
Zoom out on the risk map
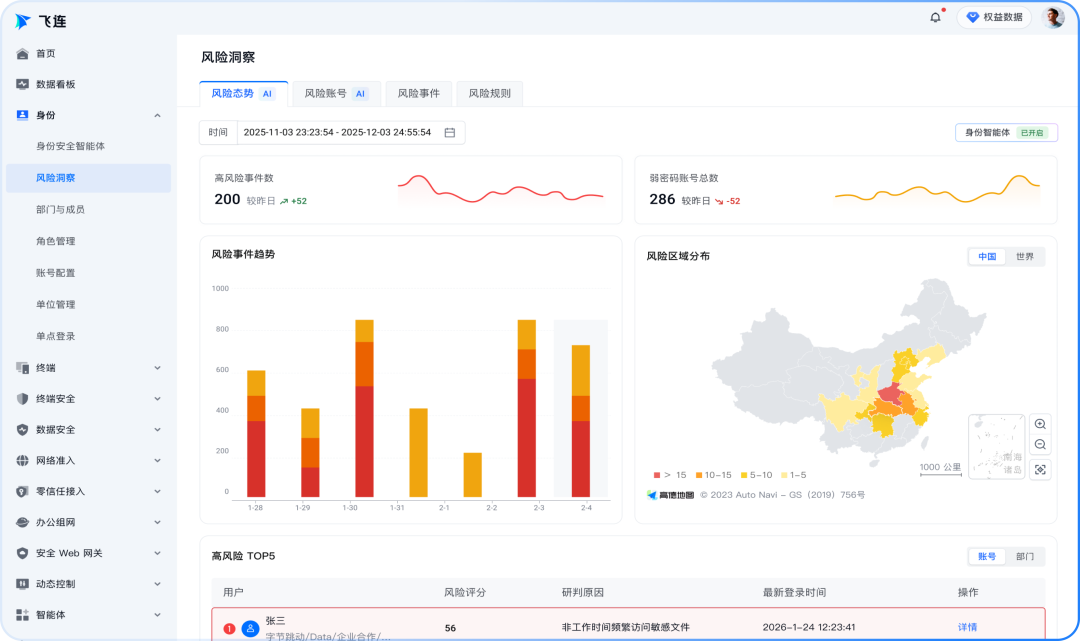click(x=1040, y=445)
